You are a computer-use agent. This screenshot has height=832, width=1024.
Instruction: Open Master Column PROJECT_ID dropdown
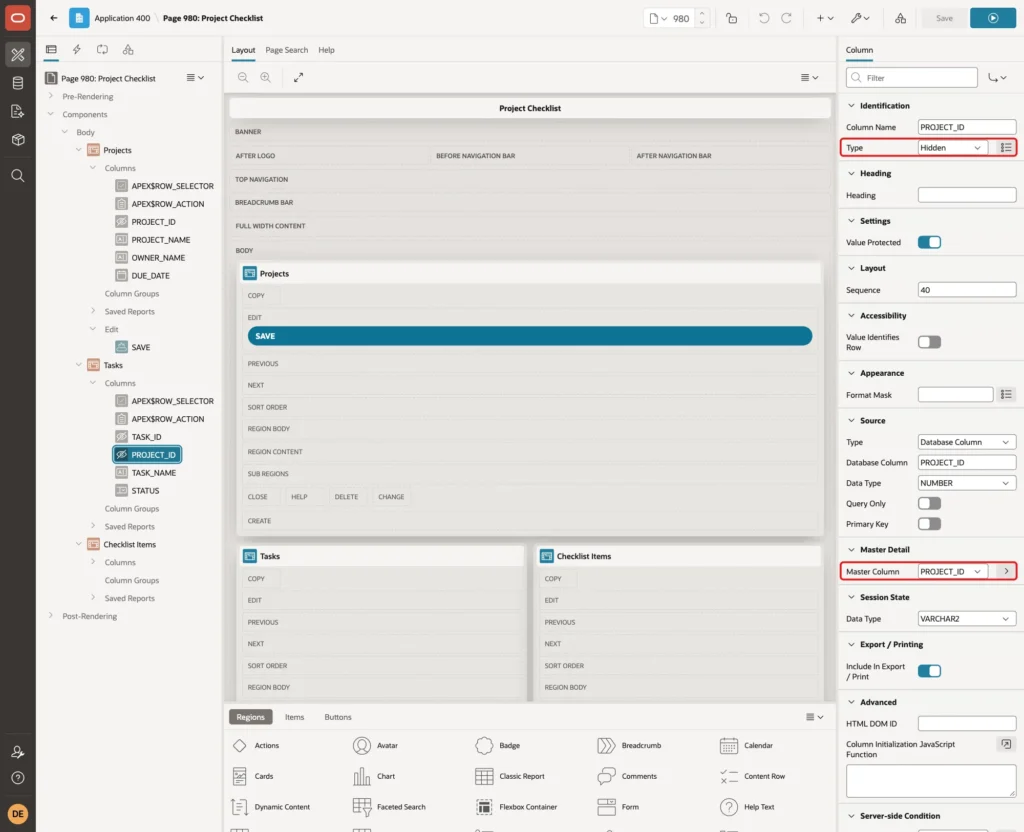click(x=952, y=571)
